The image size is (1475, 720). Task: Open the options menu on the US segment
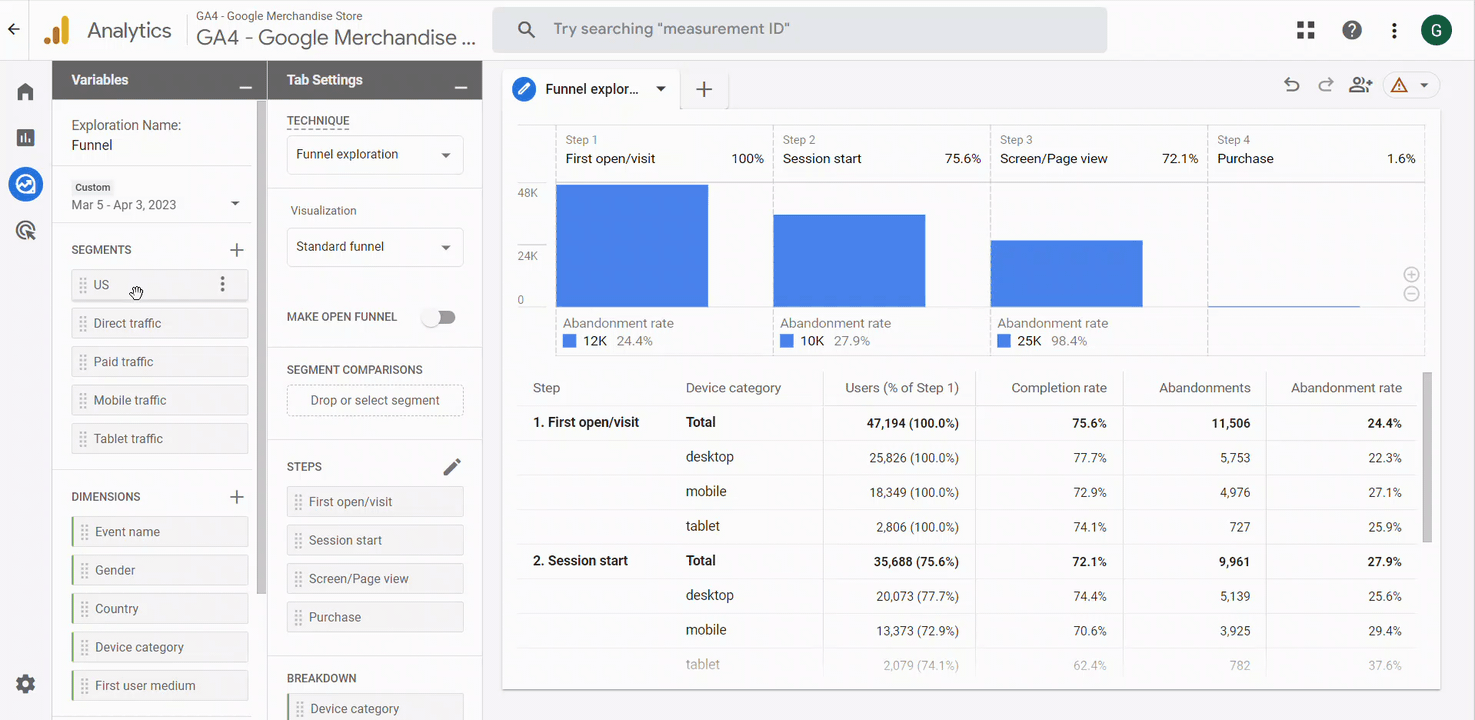point(222,284)
